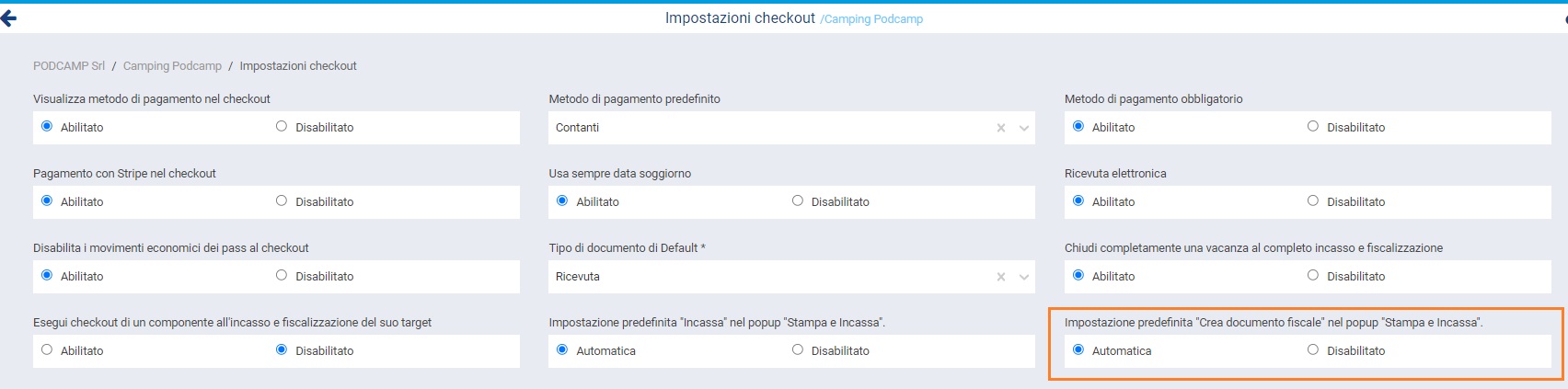This screenshot has height=389, width=1568.
Task: Disable Visualizza metodo di pagamento nel checkout
Action: tap(282, 127)
